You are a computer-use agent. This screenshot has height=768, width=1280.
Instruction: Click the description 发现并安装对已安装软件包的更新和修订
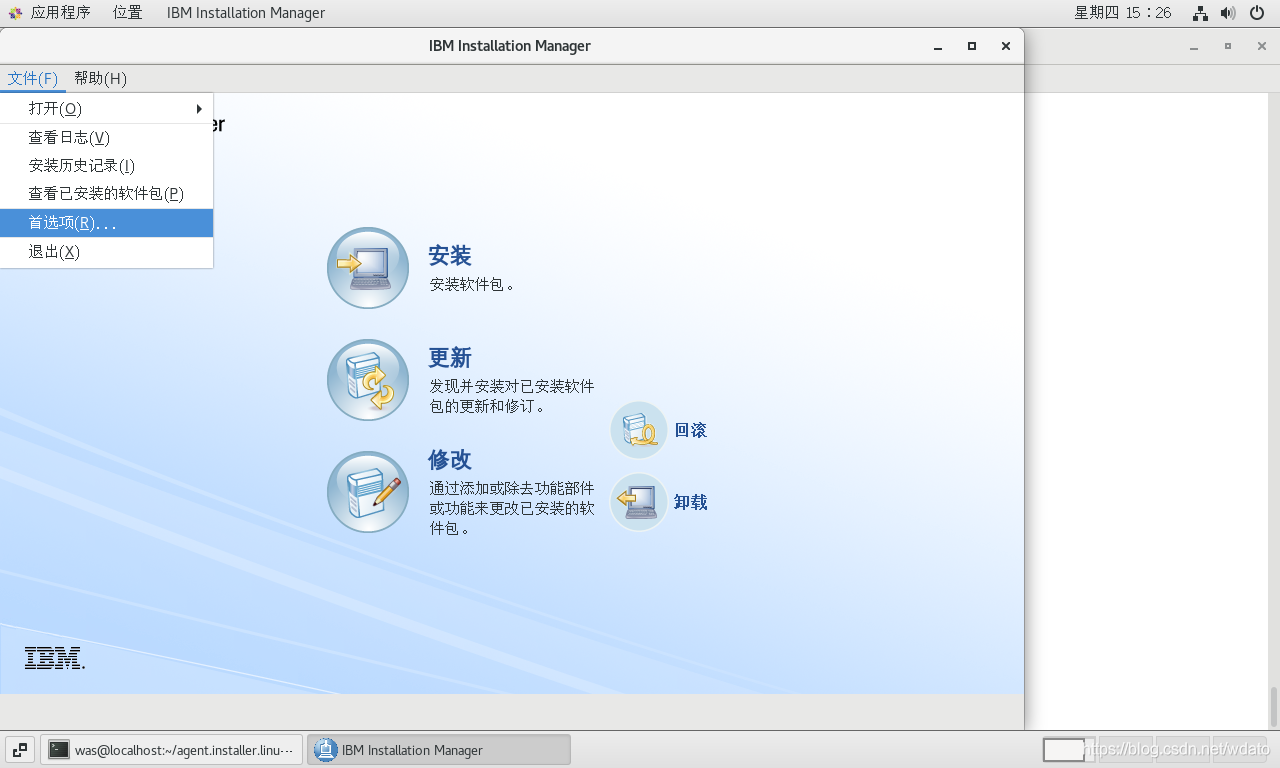pos(512,396)
